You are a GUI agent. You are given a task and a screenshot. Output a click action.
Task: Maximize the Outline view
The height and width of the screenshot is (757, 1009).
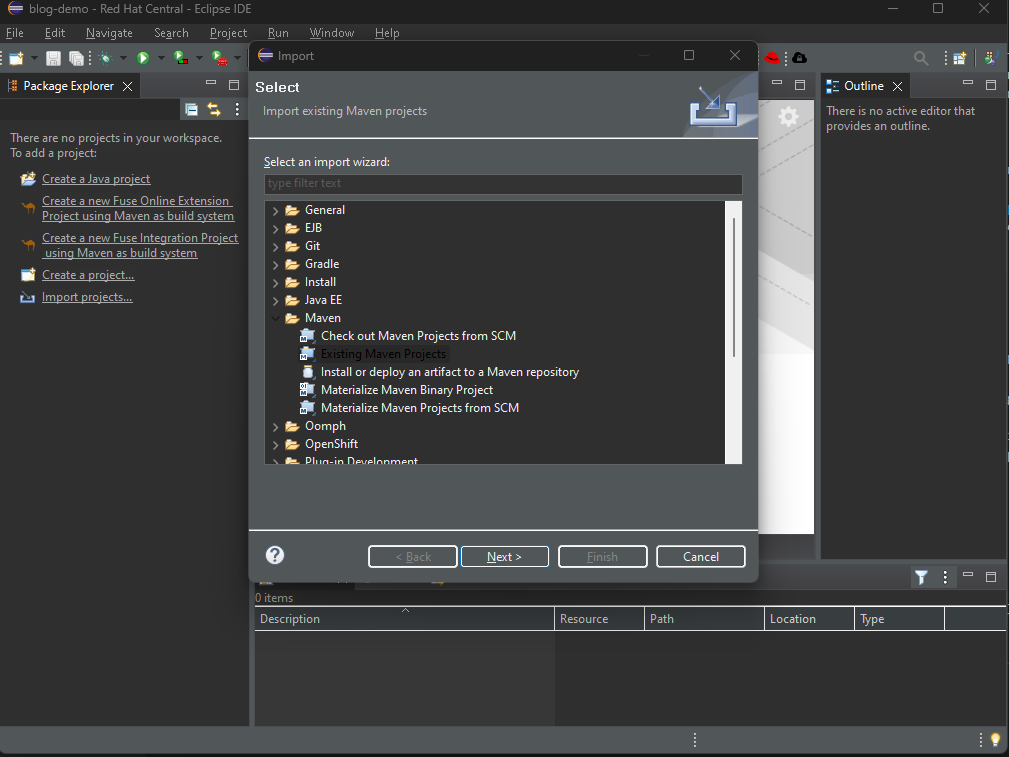coord(991,85)
